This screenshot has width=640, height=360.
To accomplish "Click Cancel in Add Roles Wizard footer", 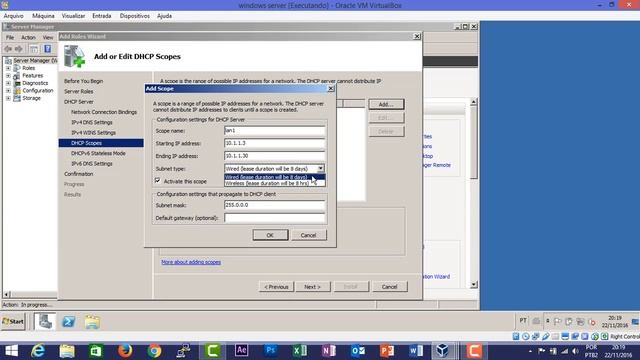I will pos(389,287).
